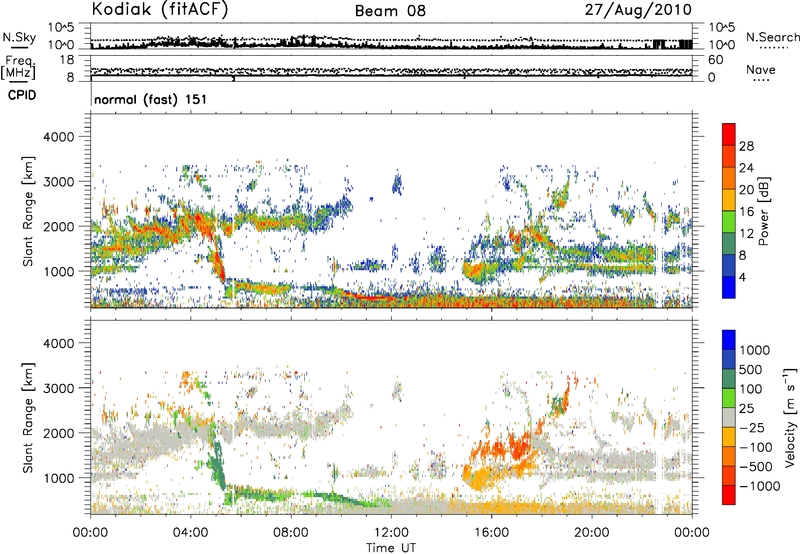Click the "Power [dB]" colorbar title
This screenshot has height=554, width=800.
(x=763, y=211)
